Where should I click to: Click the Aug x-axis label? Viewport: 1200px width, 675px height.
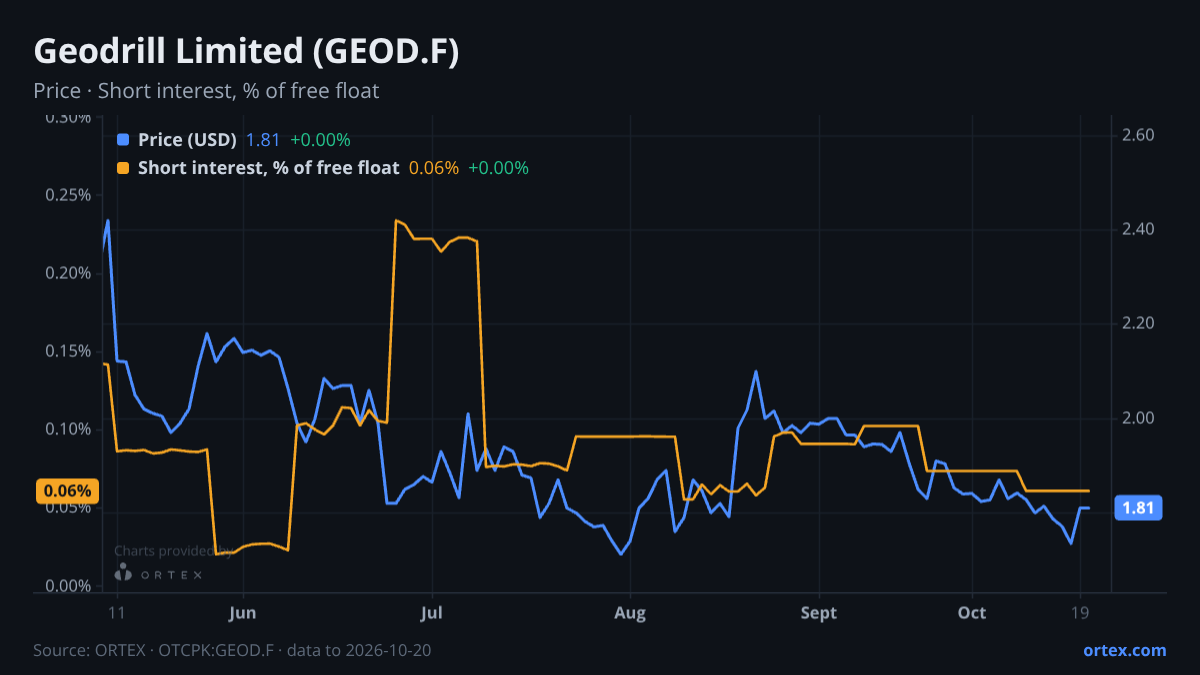pos(630,613)
